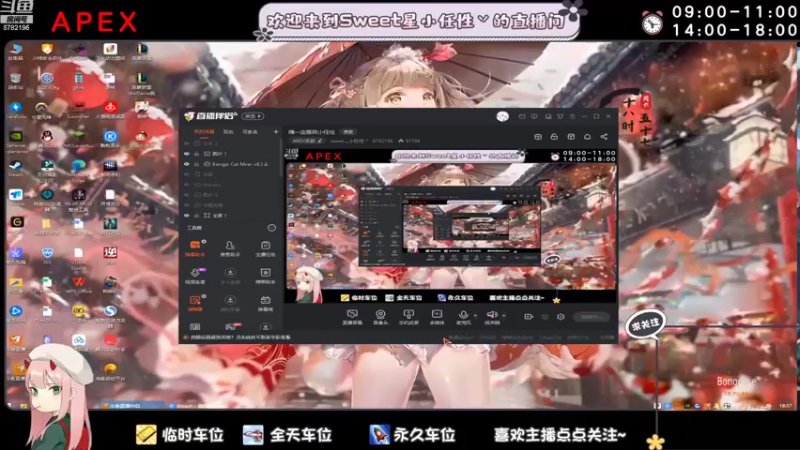Open Steam icon on desktop
The width and height of the screenshot is (800, 450).
15,167
